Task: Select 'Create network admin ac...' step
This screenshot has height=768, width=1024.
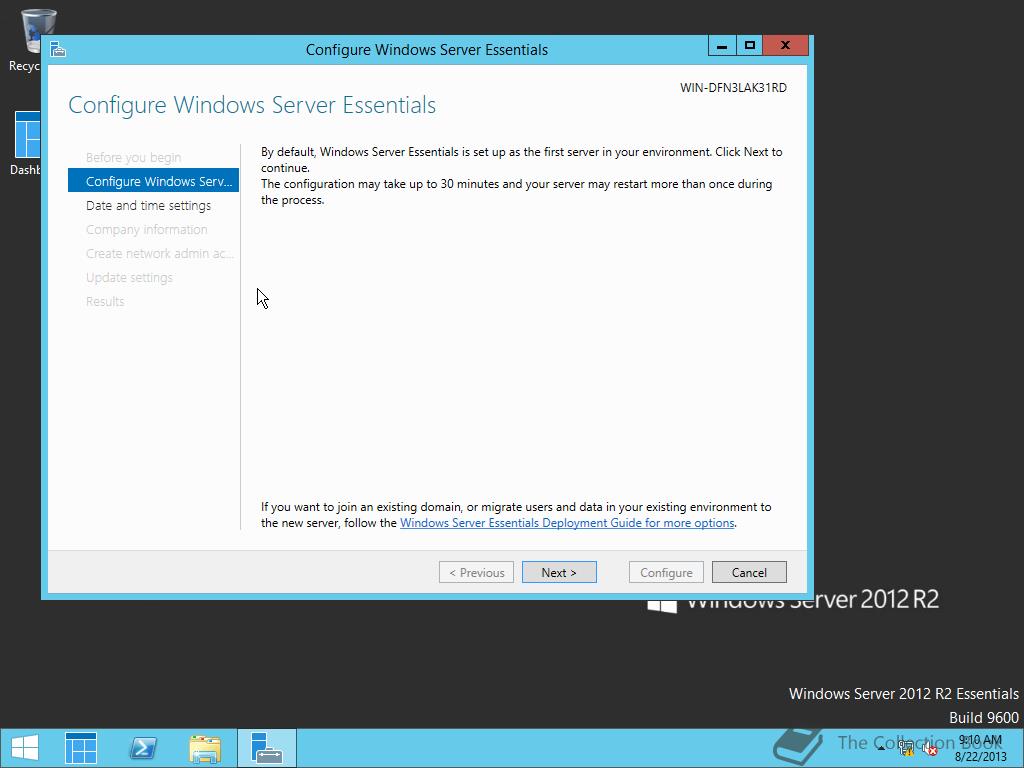Action: pos(159,253)
